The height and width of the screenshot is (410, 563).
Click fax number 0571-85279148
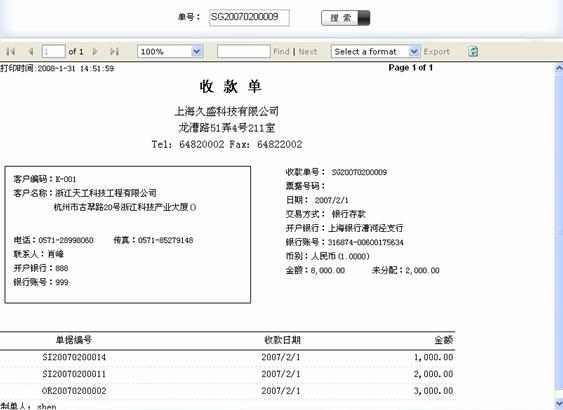click(166, 240)
